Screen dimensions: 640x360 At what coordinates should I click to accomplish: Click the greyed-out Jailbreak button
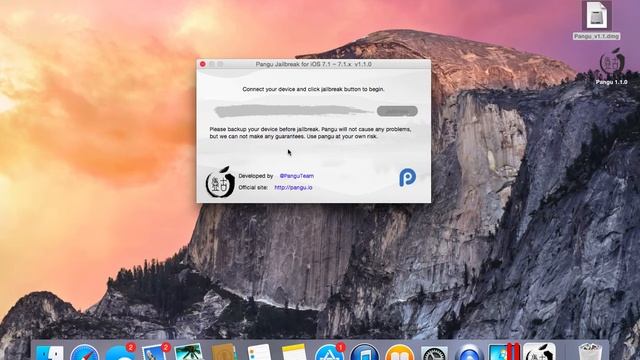pyautogui.click(x=397, y=111)
